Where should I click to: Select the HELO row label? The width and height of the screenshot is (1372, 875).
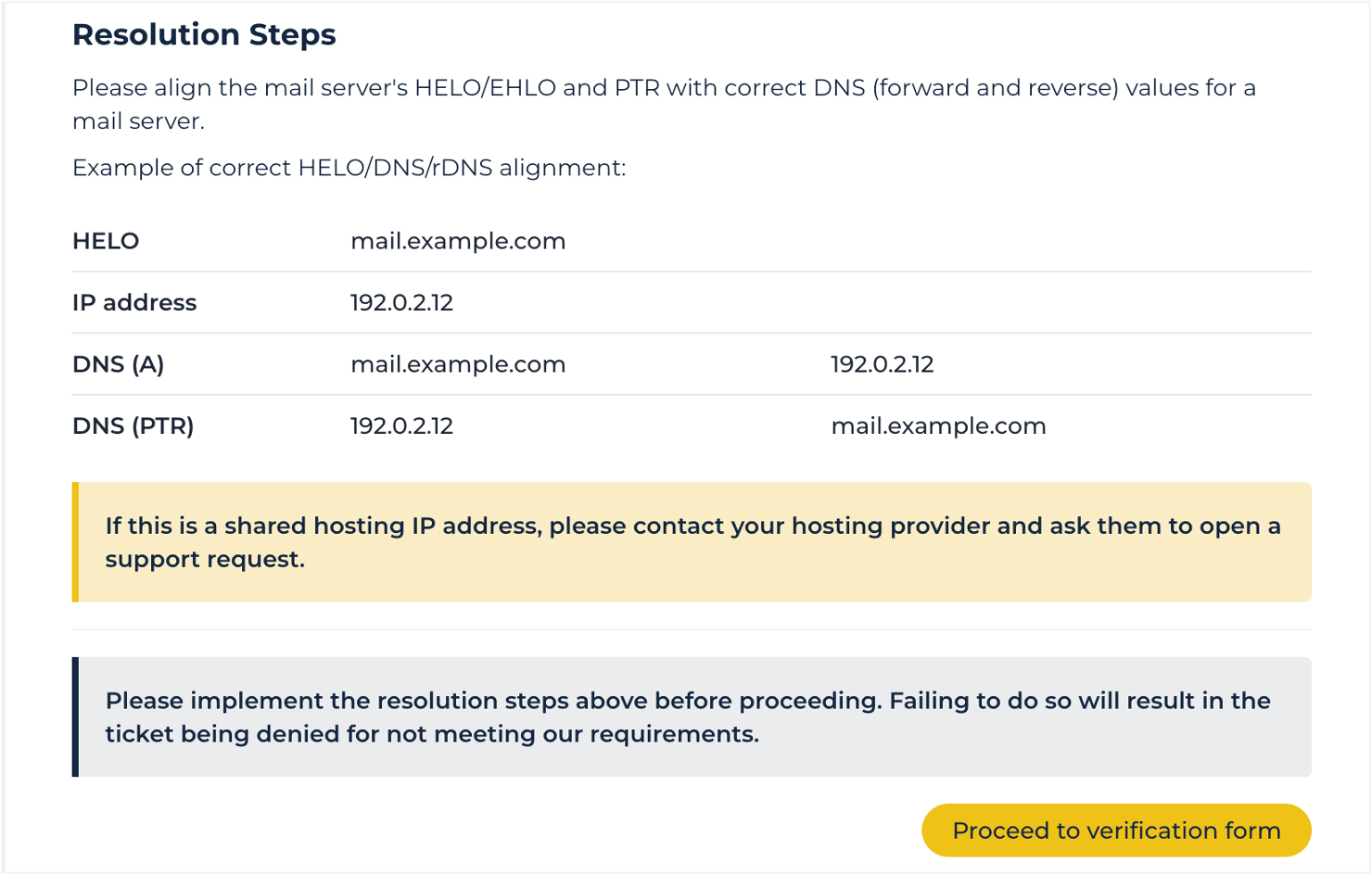106,241
